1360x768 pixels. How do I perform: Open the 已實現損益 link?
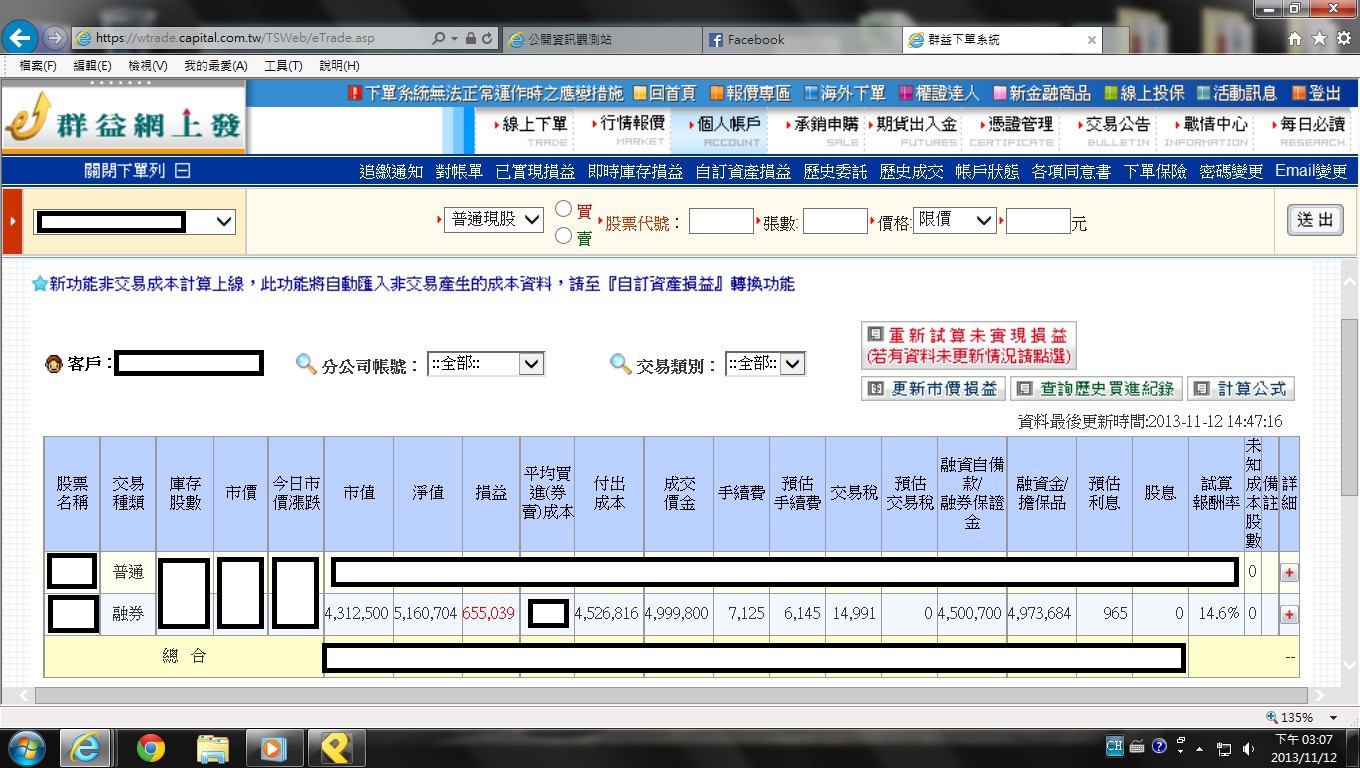[535, 171]
